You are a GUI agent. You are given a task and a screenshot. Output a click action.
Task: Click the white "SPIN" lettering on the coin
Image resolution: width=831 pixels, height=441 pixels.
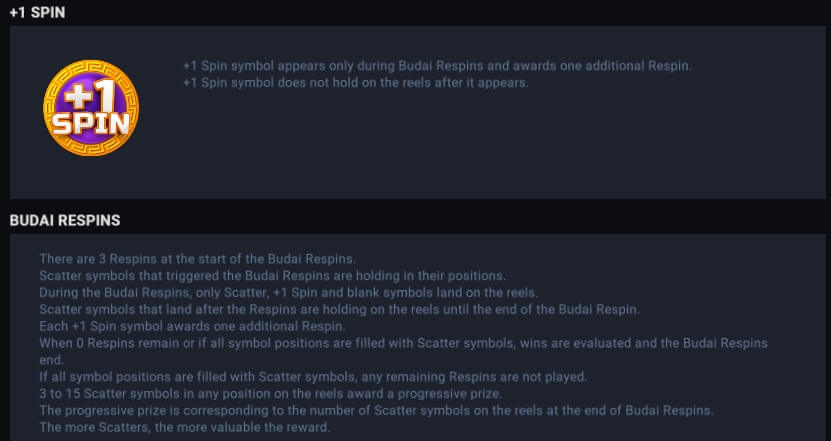point(91,123)
